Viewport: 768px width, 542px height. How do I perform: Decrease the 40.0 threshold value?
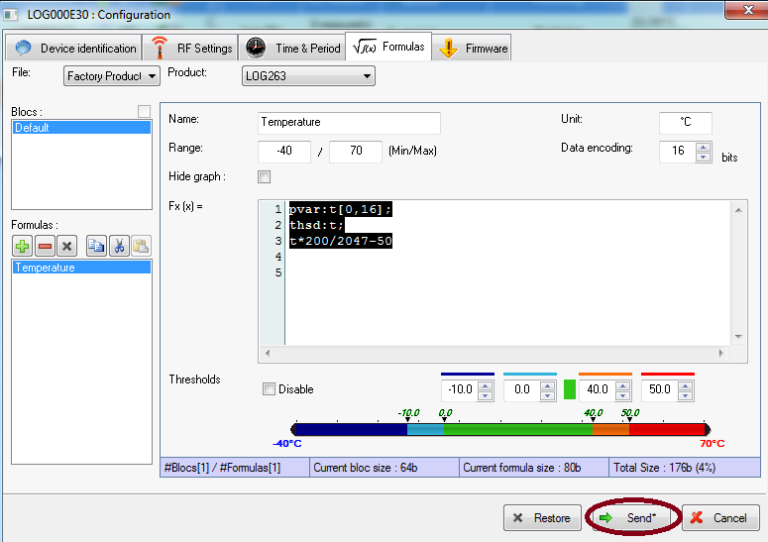(x=623, y=395)
